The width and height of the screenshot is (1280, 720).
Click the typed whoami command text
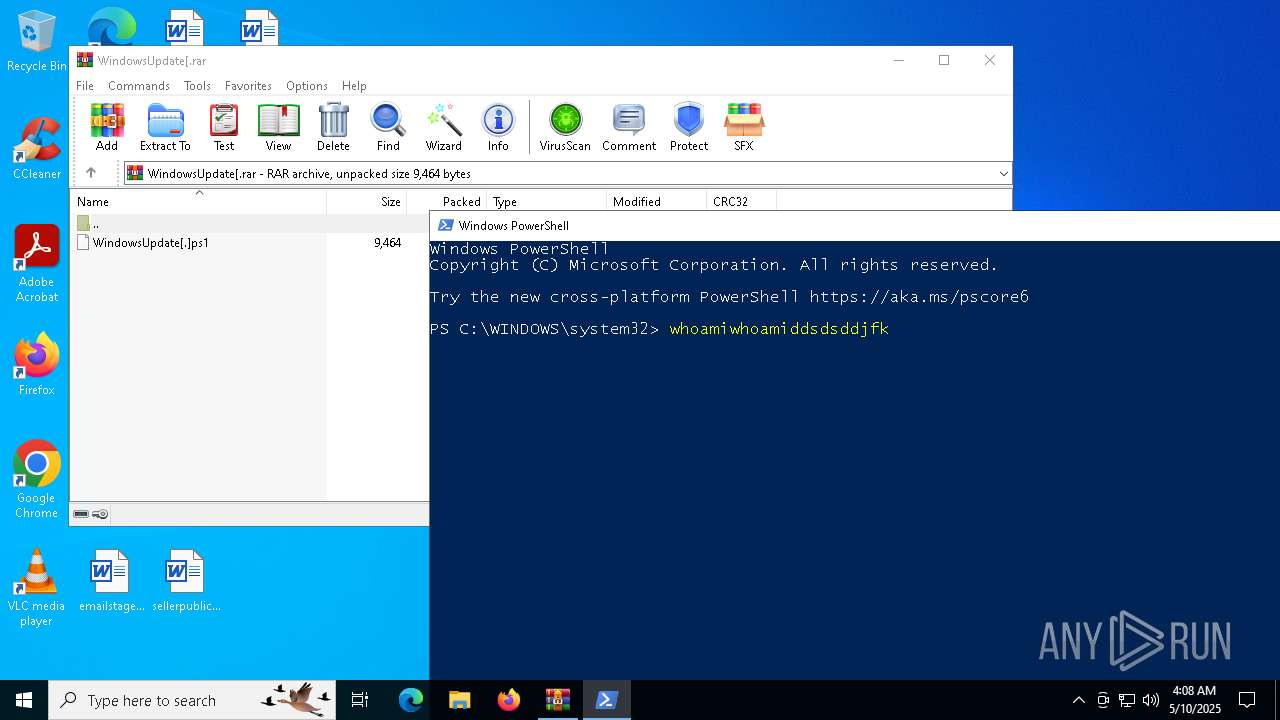(x=779, y=329)
